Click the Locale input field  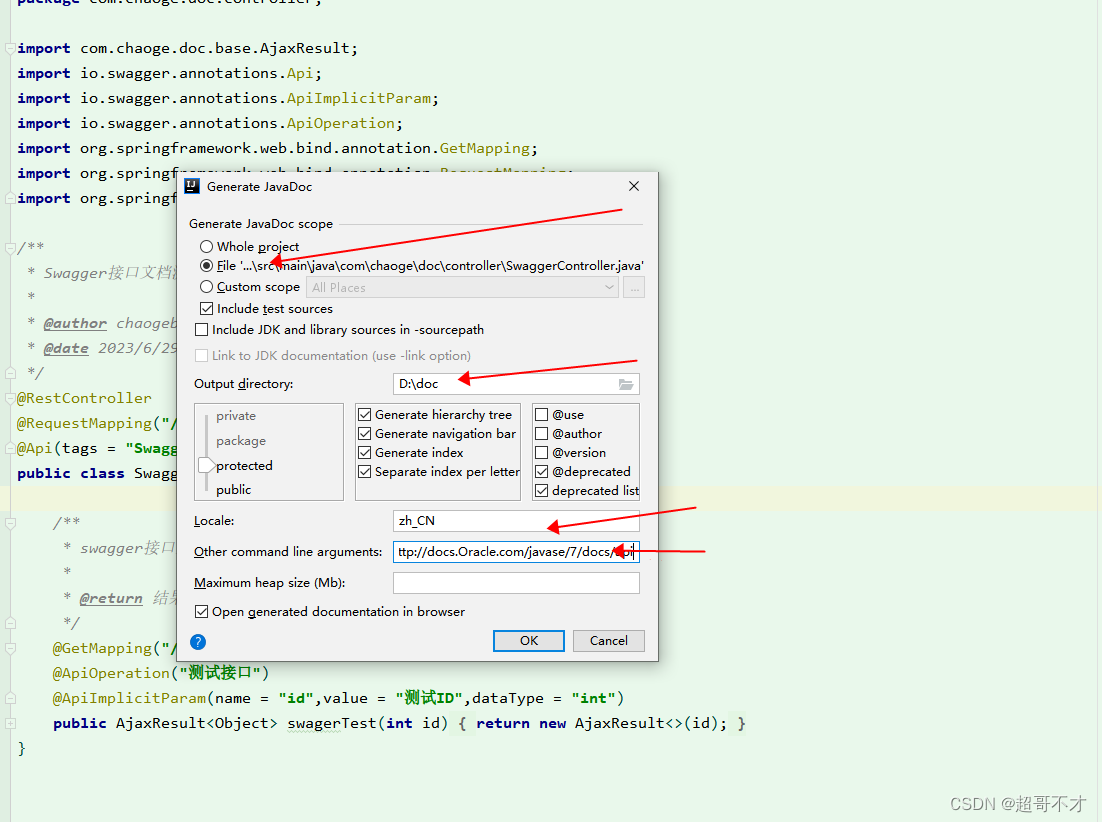[516, 521]
